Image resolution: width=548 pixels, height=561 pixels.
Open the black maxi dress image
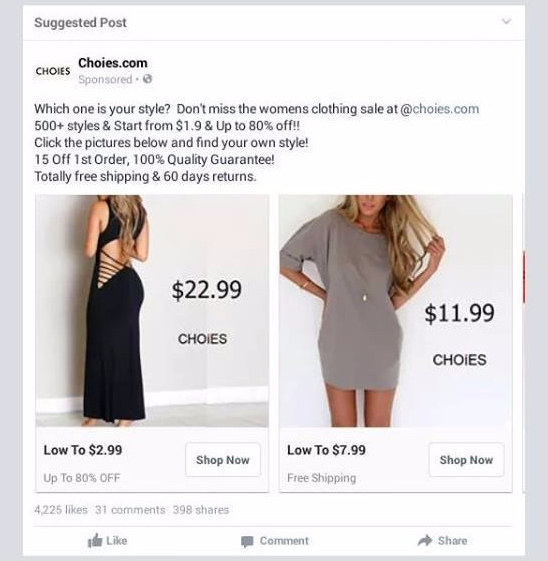(x=152, y=311)
